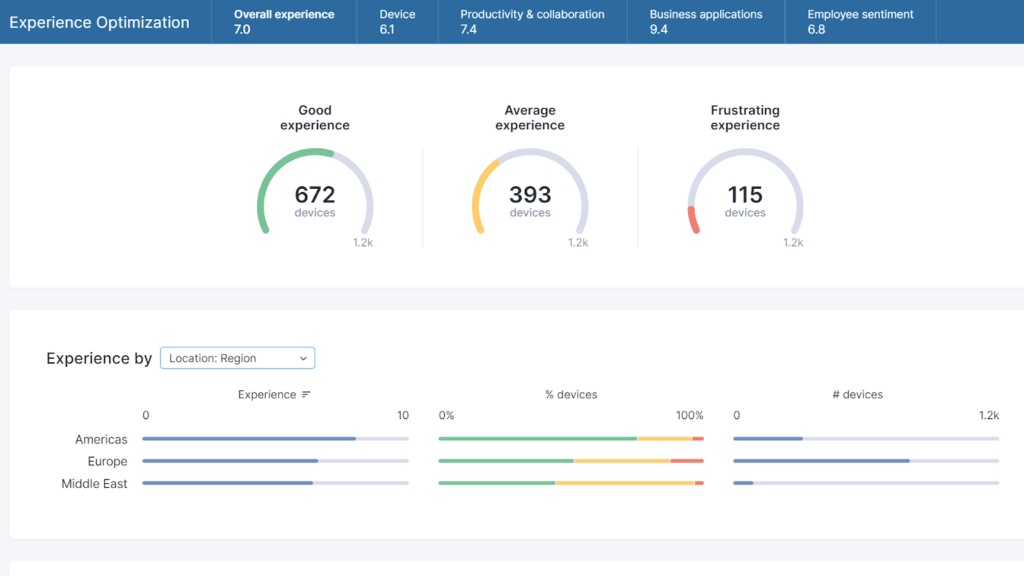This screenshot has width=1024, height=576.
Task: Click the % devices column header
Action: 571,395
